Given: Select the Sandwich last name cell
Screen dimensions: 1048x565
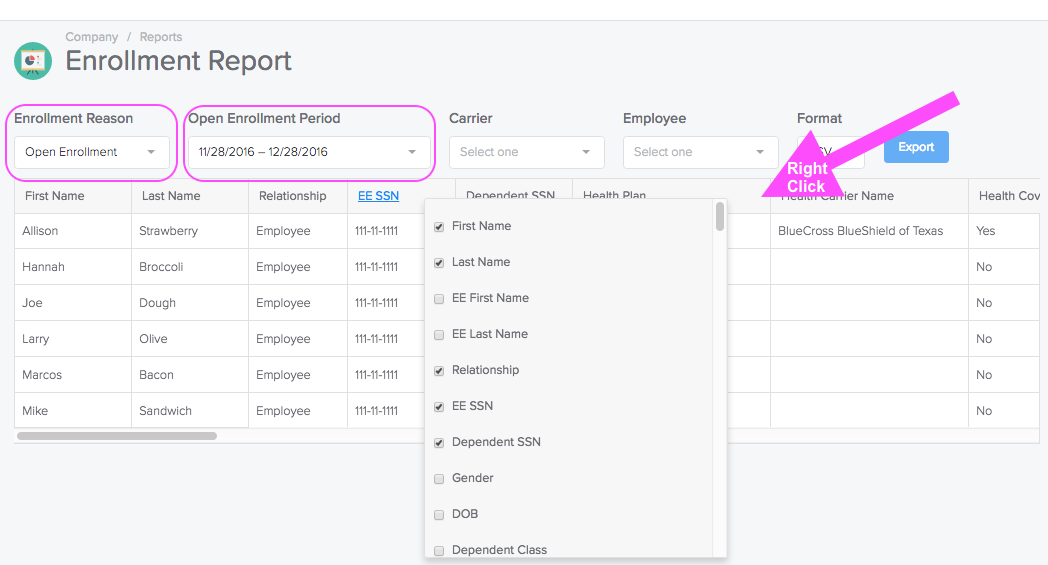Looking at the screenshot, I should coord(190,411).
